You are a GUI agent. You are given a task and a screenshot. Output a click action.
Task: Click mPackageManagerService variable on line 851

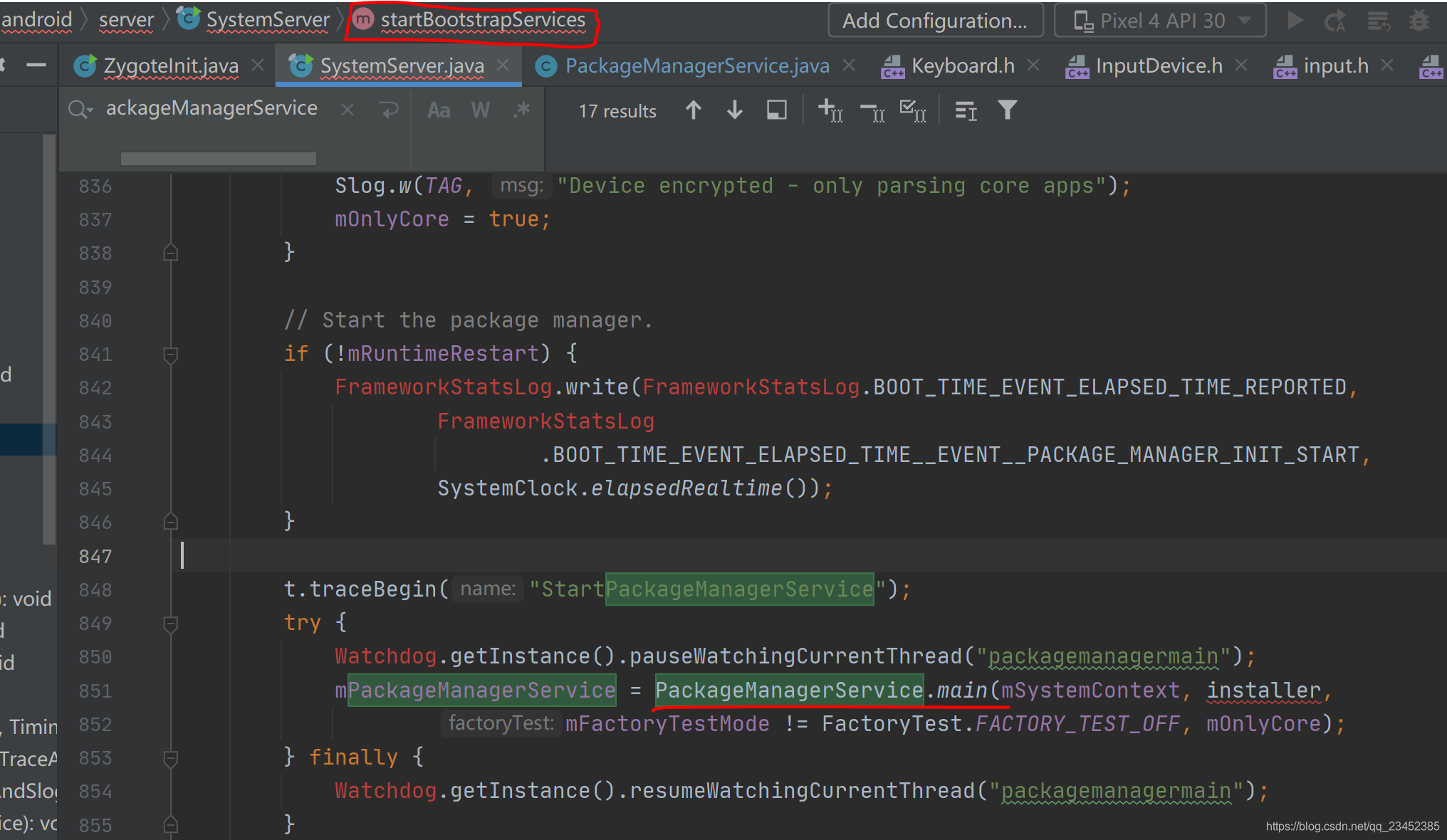(x=475, y=690)
